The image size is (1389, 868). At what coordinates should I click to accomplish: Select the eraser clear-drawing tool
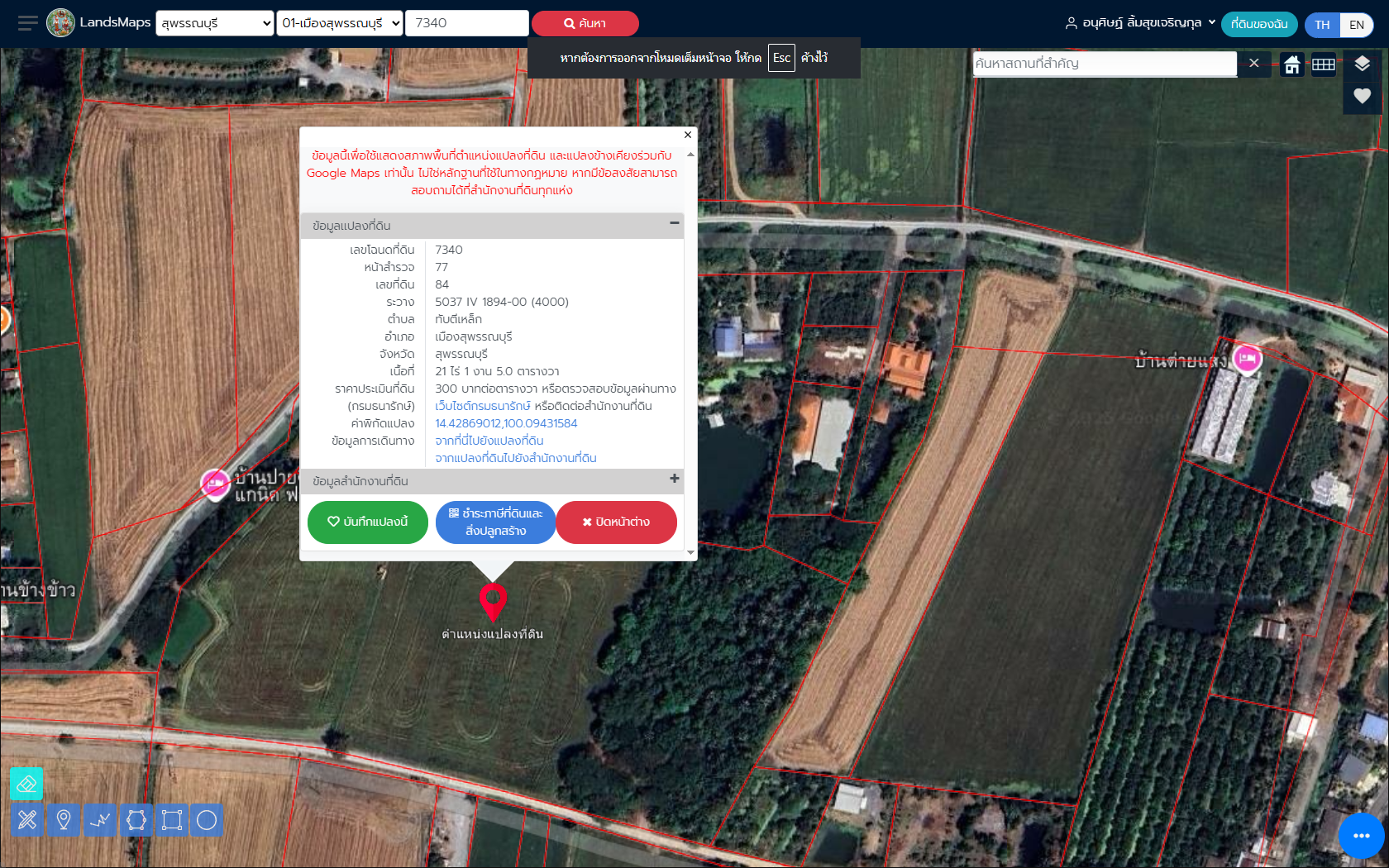(x=26, y=784)
